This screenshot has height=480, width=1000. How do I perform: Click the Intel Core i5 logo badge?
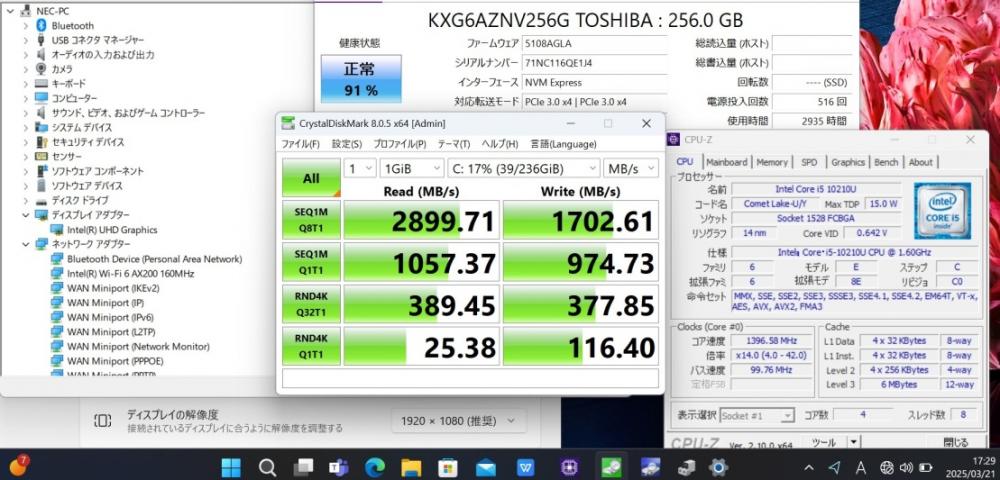(x=942, y=211)
